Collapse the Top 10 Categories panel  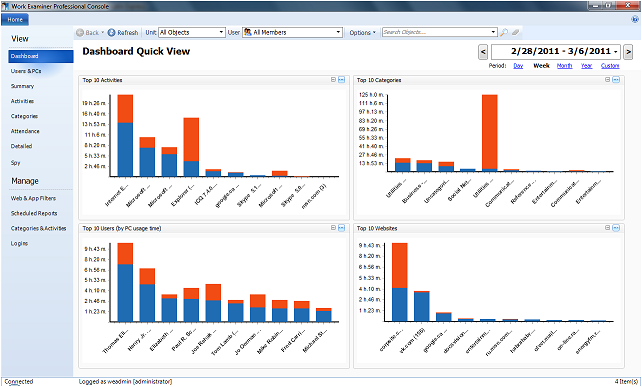pyautogui.click(x=608, y=79)
